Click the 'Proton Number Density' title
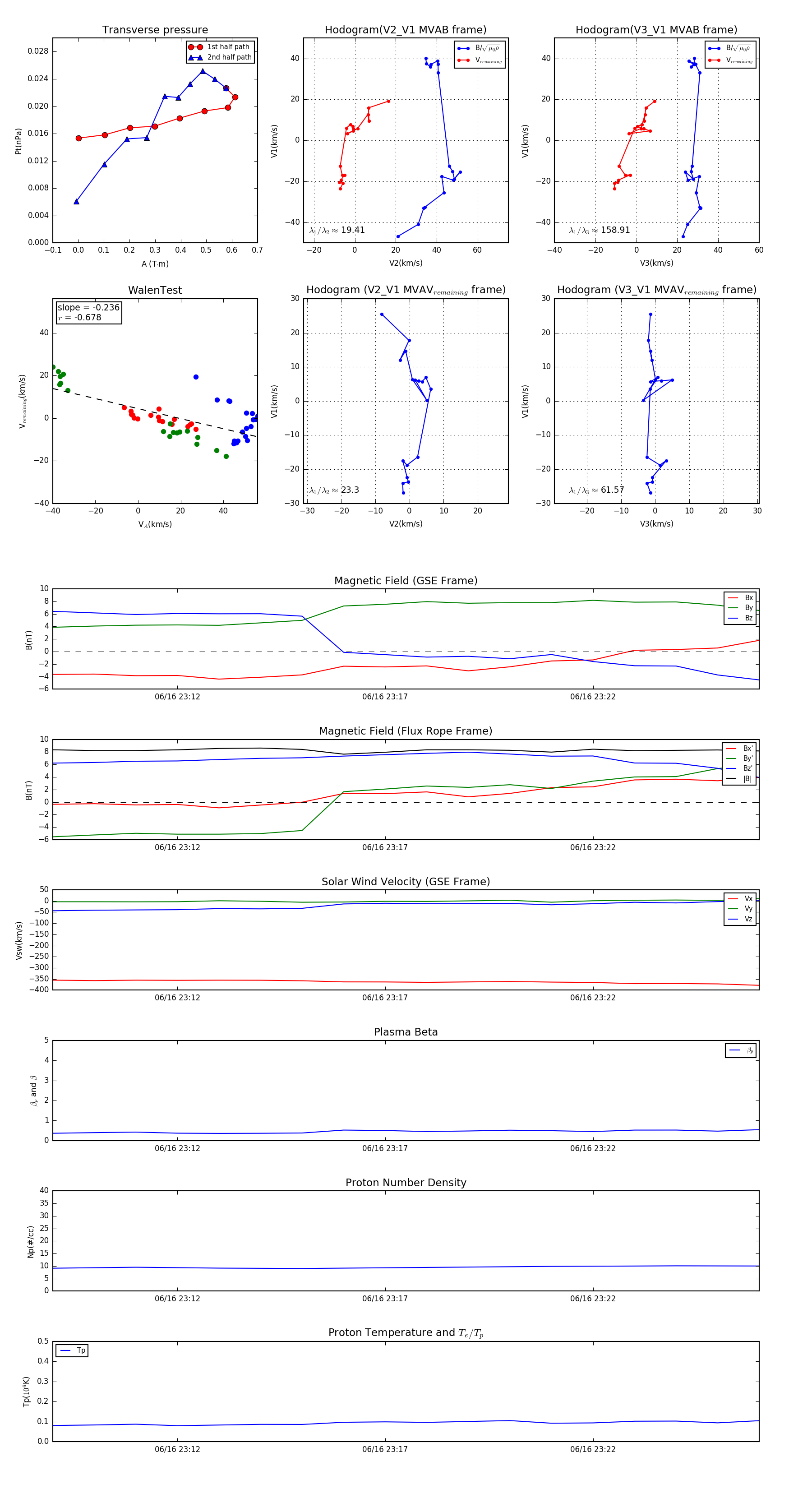 (406, 1183)
